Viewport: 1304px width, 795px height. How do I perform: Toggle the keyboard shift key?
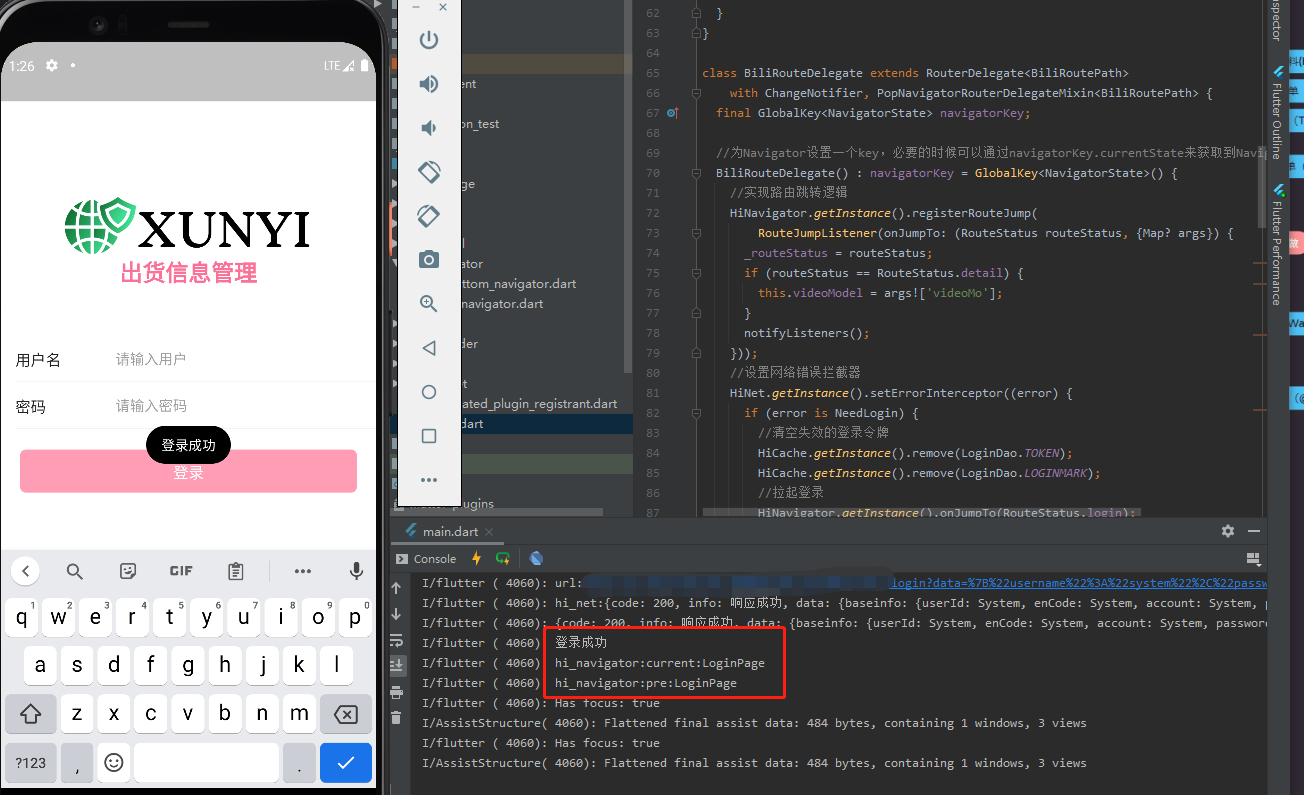coord(31,714)
